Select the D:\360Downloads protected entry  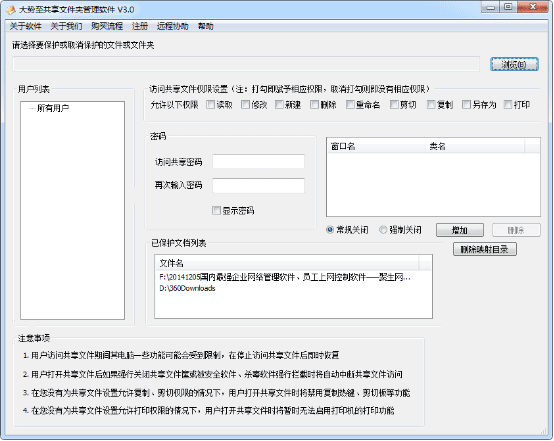(x=187, y=288)
